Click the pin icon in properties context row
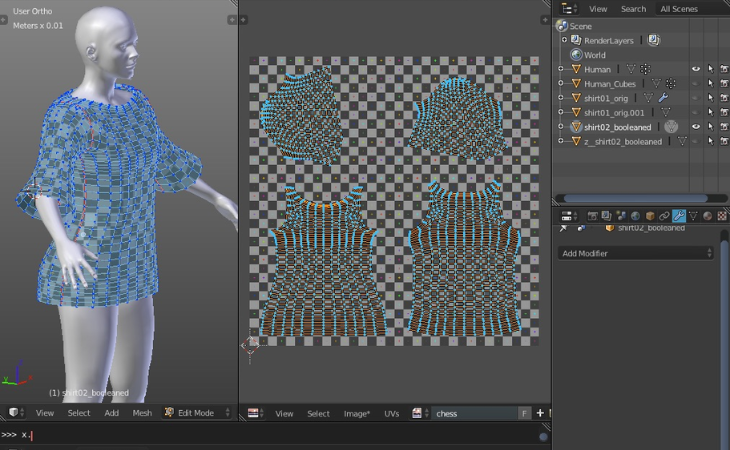The image size is (730, 450). point(563,228)
